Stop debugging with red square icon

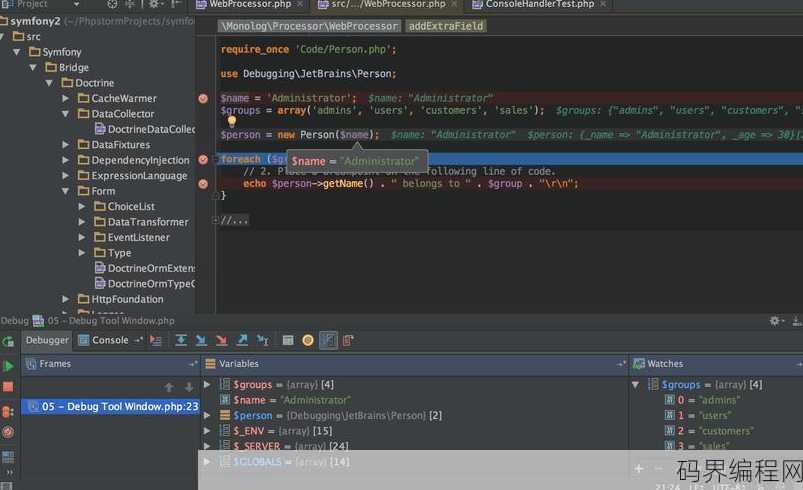click(x=8, y=387)
